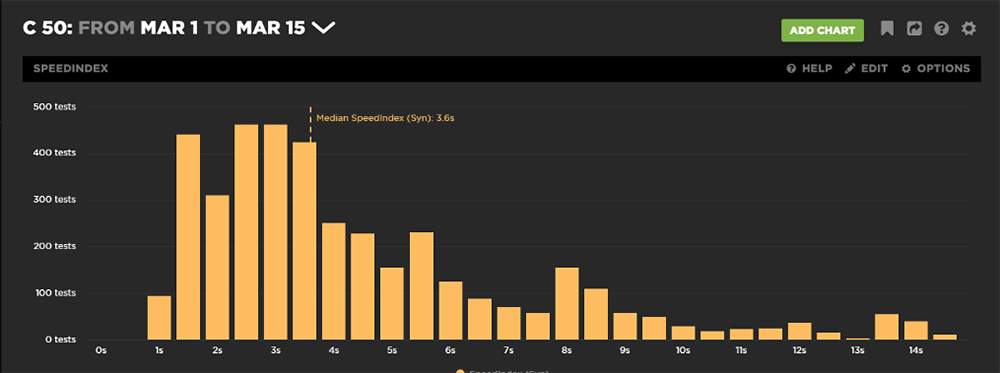Viewport: 1000px width, 373px height.
Task: Edit the SpeedIndex chart with pencil
Action: pos(866,69)
